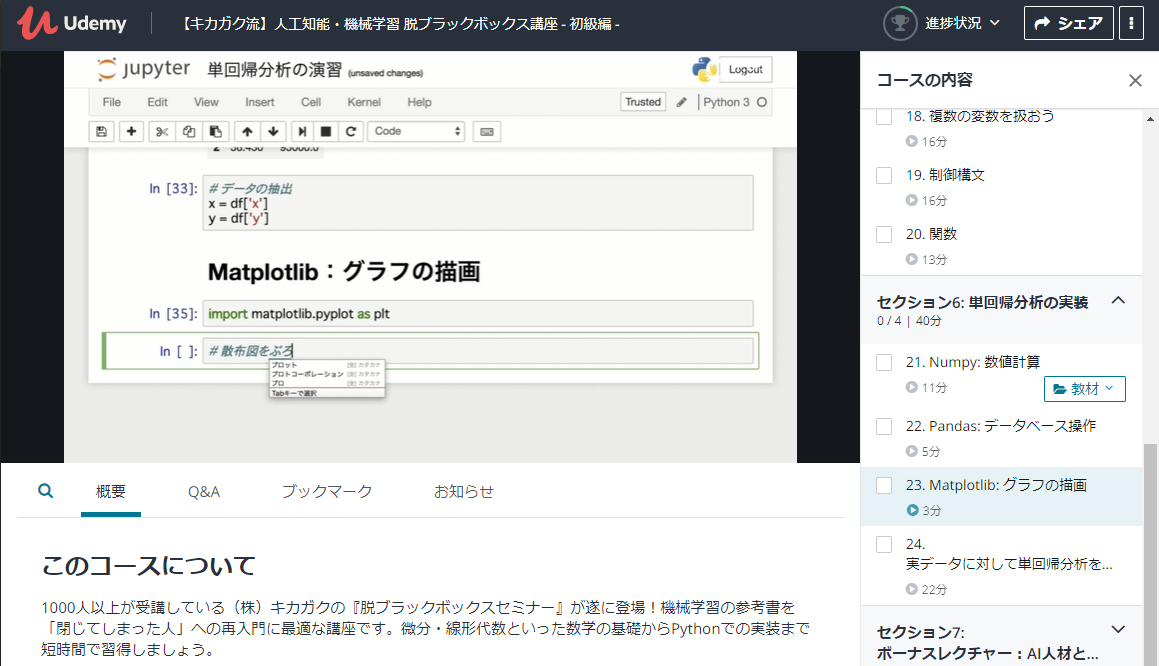This screenshot has width=1159, height=666.
Task: Open the Code cell type dropdown
Action: 416,132
